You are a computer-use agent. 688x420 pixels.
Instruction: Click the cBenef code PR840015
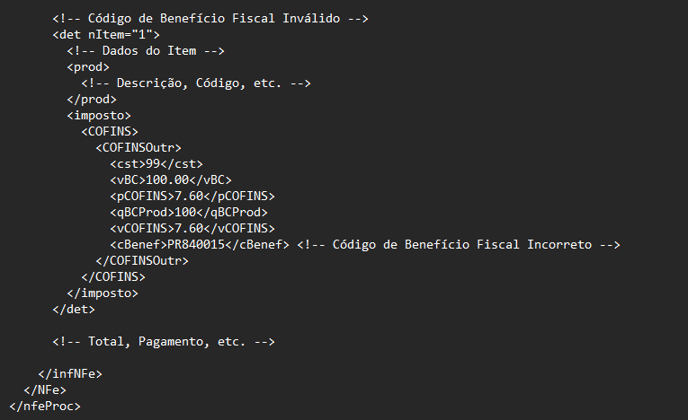pyautogui.click(x=196, y=245)
